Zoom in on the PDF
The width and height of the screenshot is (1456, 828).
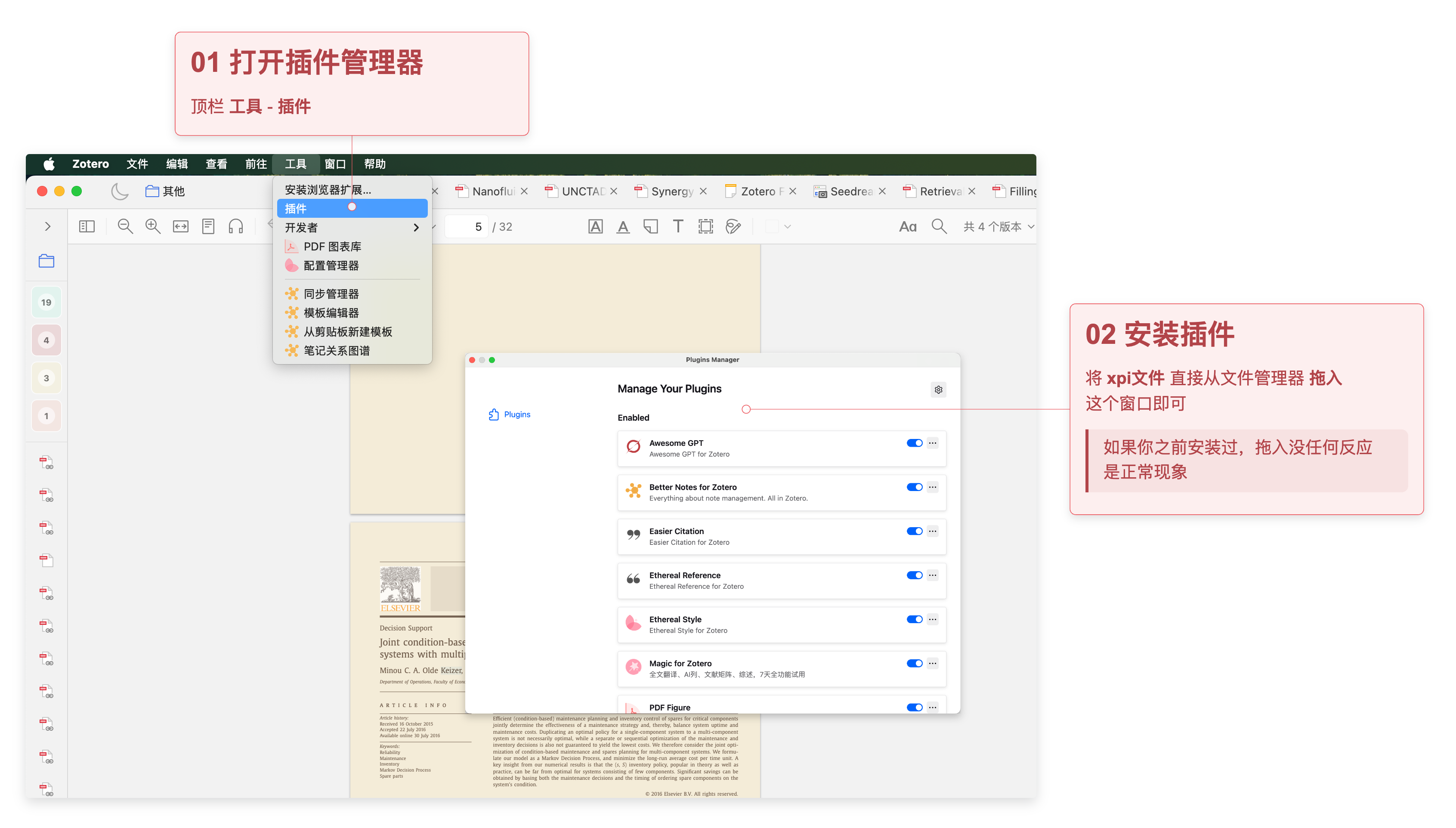pyautogui.click(x=152, y=227)
